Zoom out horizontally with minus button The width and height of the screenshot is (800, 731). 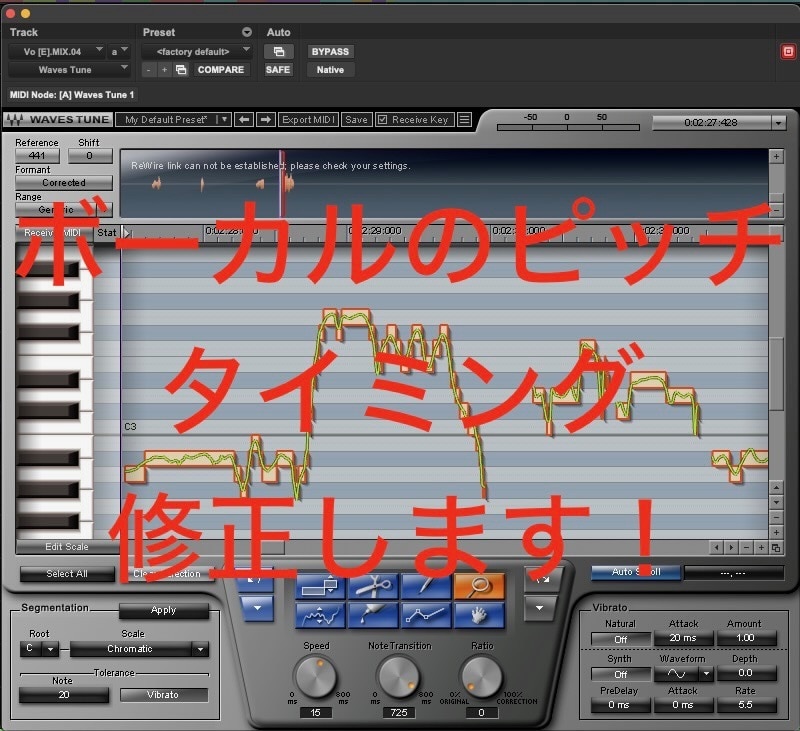746,547
